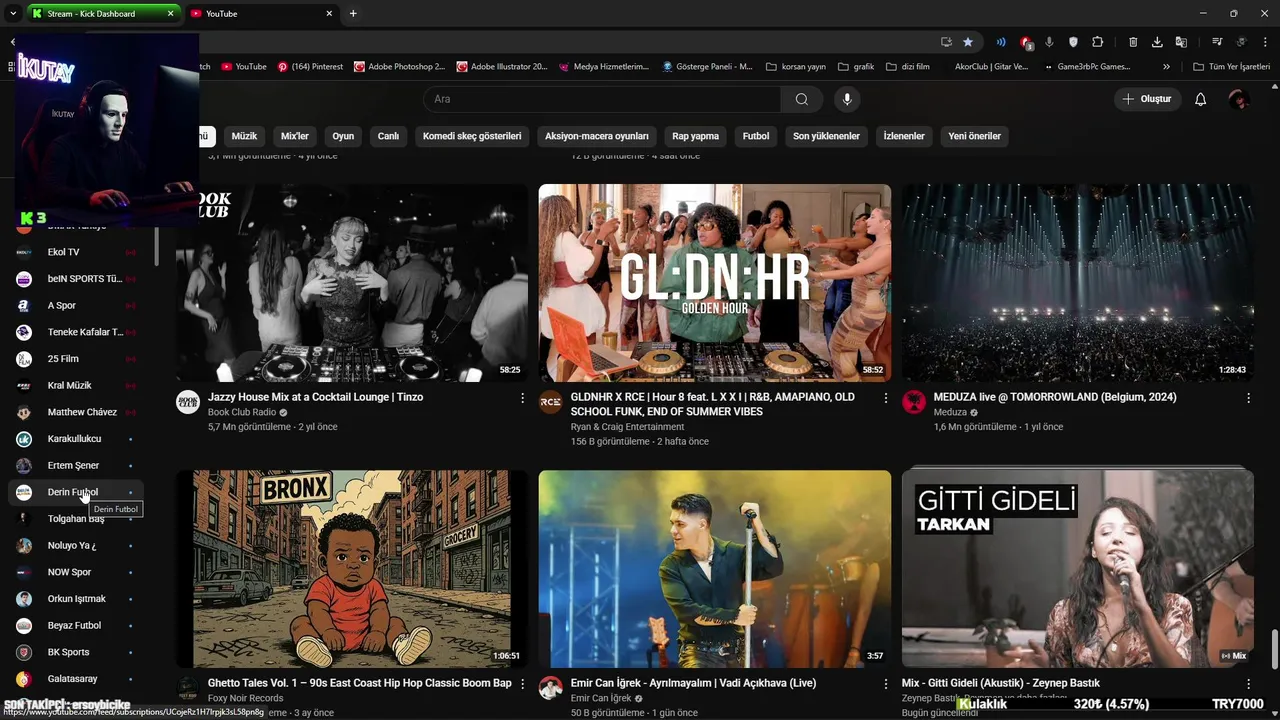1280x720 pixels.
Task: Open options for GLDNHR X RCE video
Action: click(885, 398)
